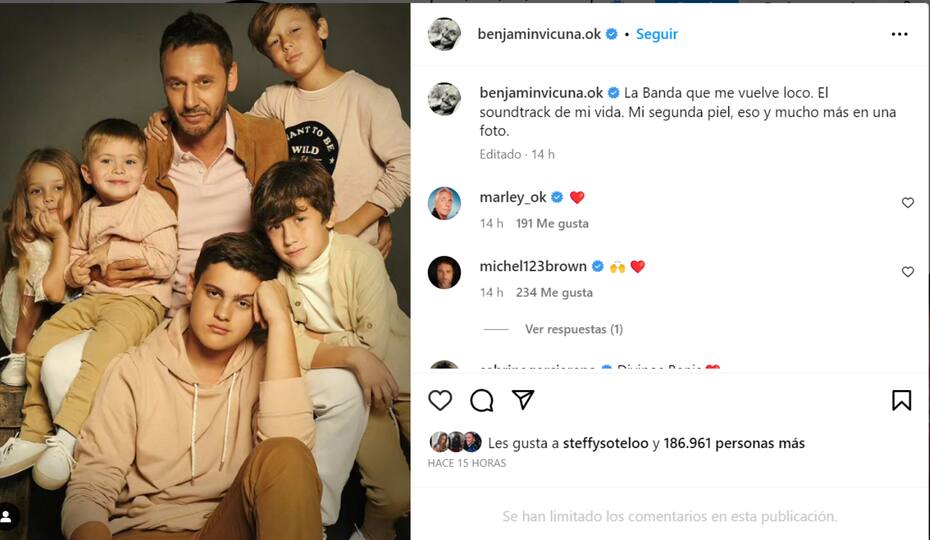Open michel123brown's profile picture
The height and width of the screenshot is (540, 930).
pos(444,272)
